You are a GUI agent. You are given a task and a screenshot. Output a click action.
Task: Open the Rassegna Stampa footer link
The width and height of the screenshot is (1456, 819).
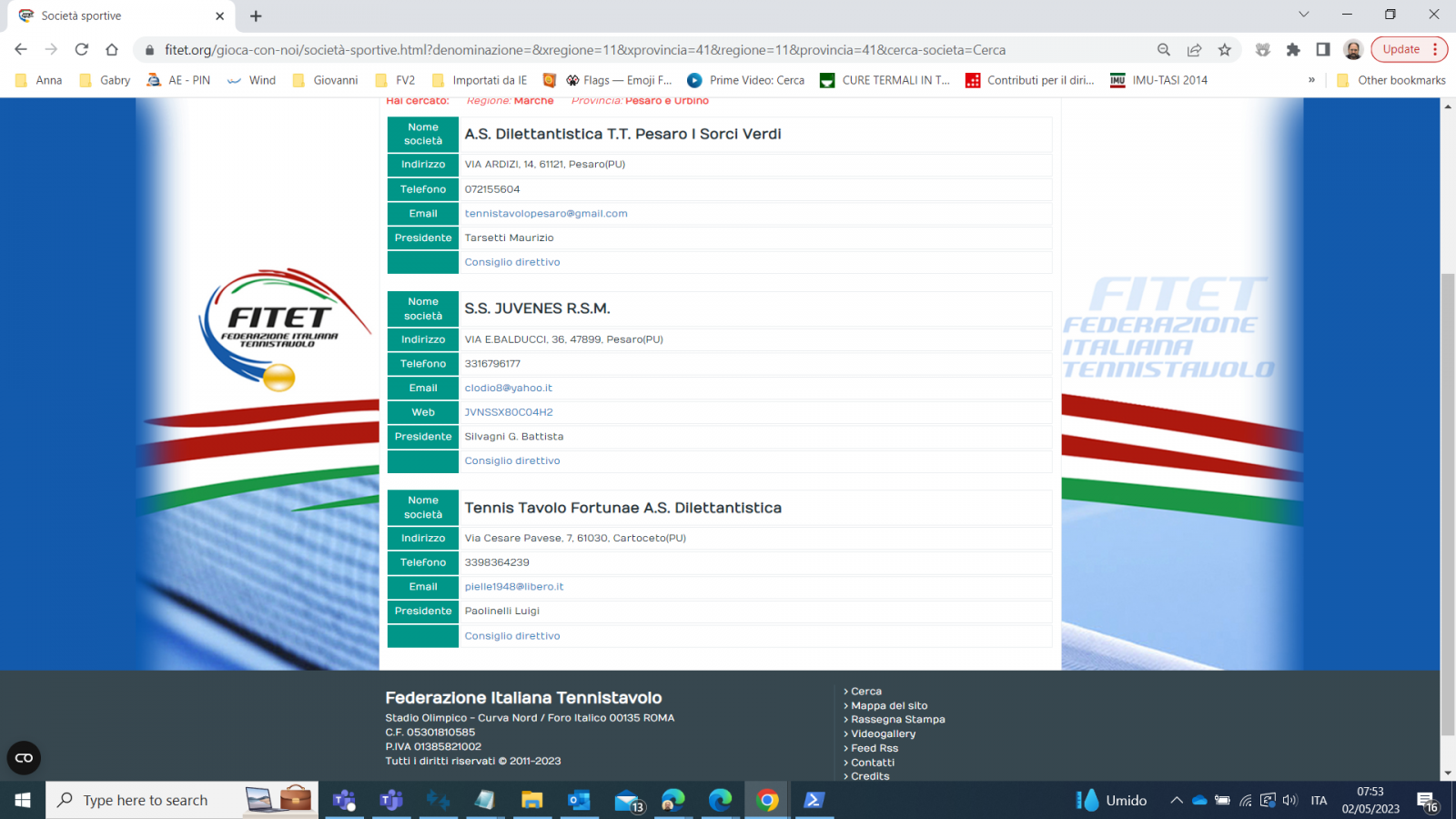coord(897,720)
